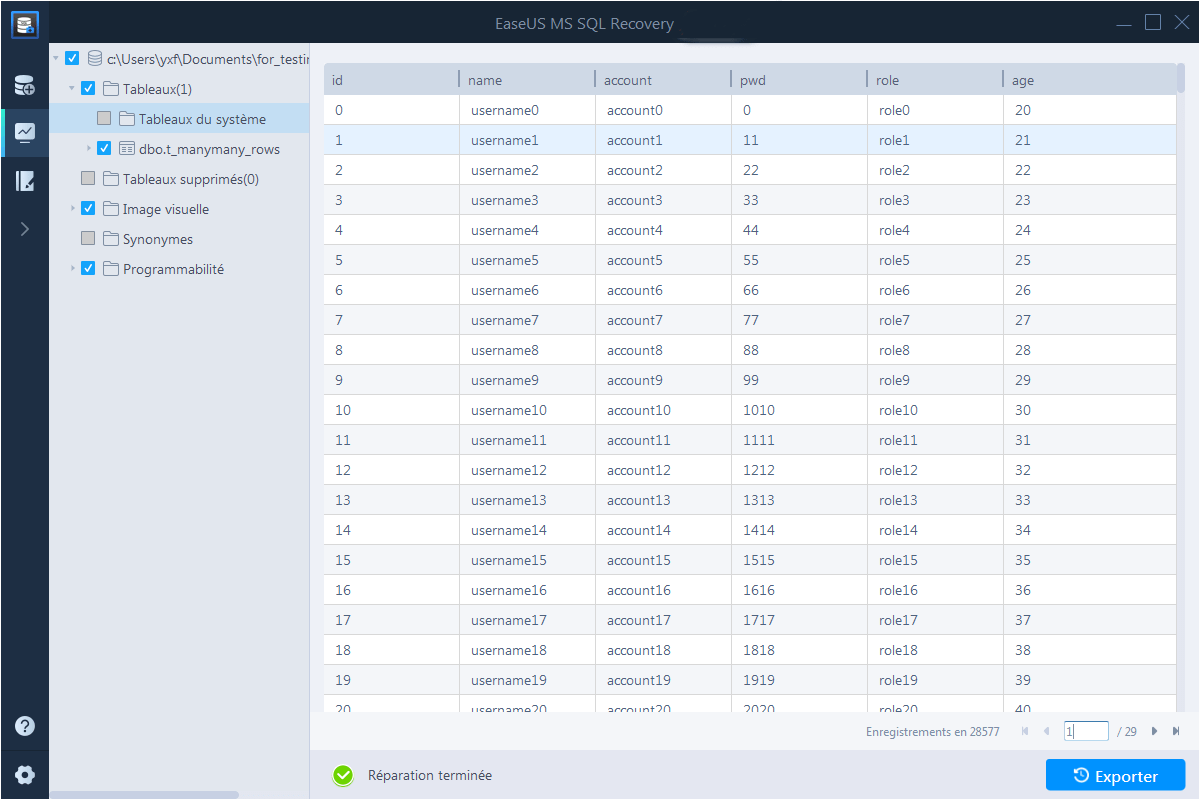Image resolution: width=1200 pixels, height=800 pixels.
Task: Open the help question mark icon
Action: coord(25,726)
